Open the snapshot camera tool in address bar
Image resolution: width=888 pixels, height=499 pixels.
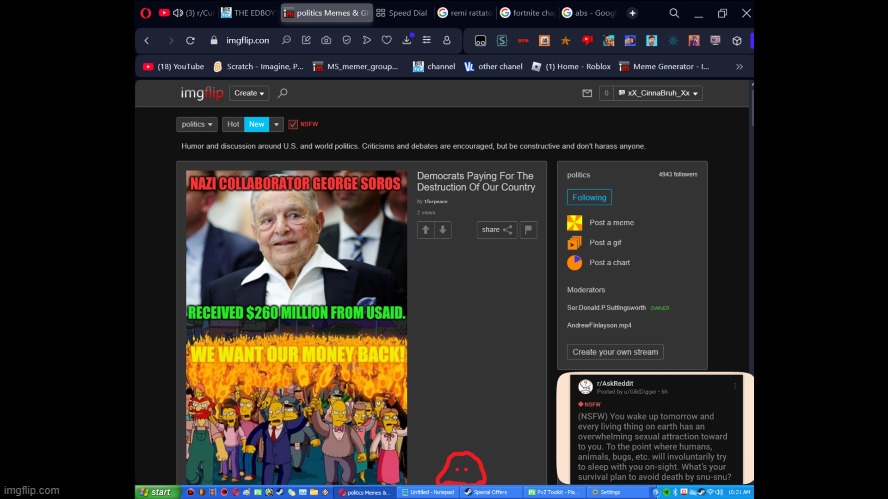pos(326,40)
